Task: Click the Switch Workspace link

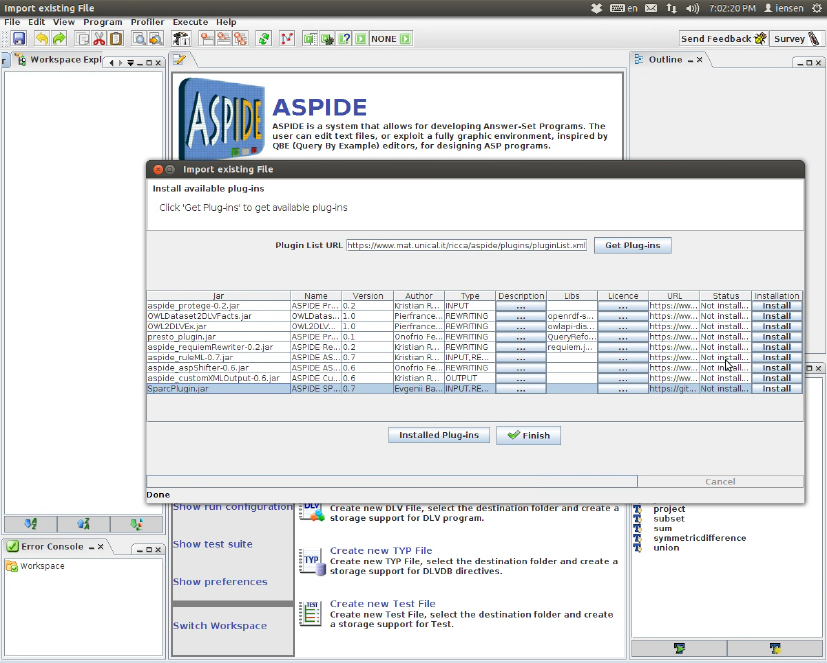Action: [x=220, y=626]
